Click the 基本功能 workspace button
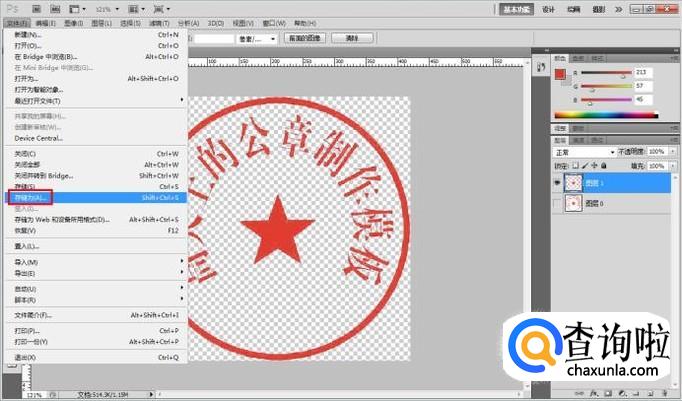 coord(517,8)
